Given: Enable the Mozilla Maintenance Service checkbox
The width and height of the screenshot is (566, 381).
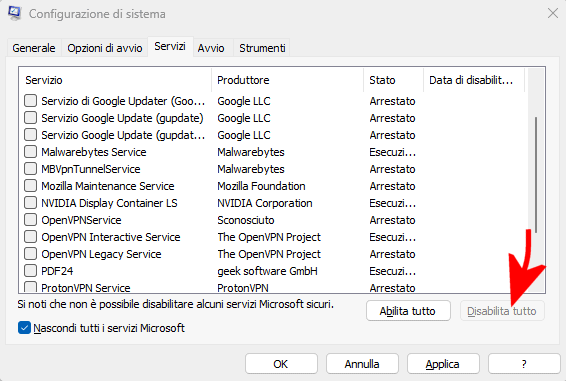Looking at the screenshot, I should click(x=31, y=186).
